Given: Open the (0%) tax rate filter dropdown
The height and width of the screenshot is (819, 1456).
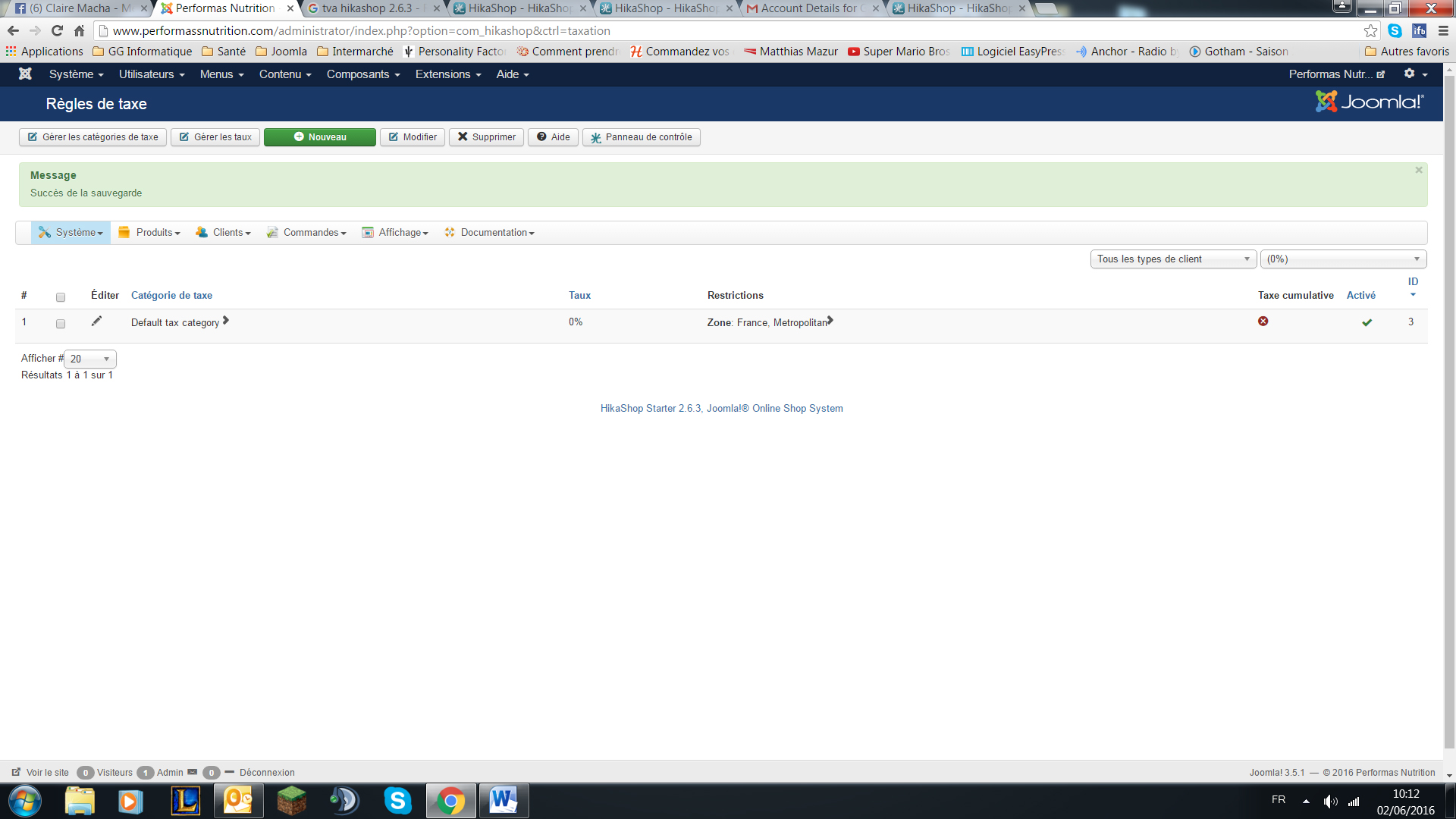Looking at the screenshot, I should [1342, 259].
